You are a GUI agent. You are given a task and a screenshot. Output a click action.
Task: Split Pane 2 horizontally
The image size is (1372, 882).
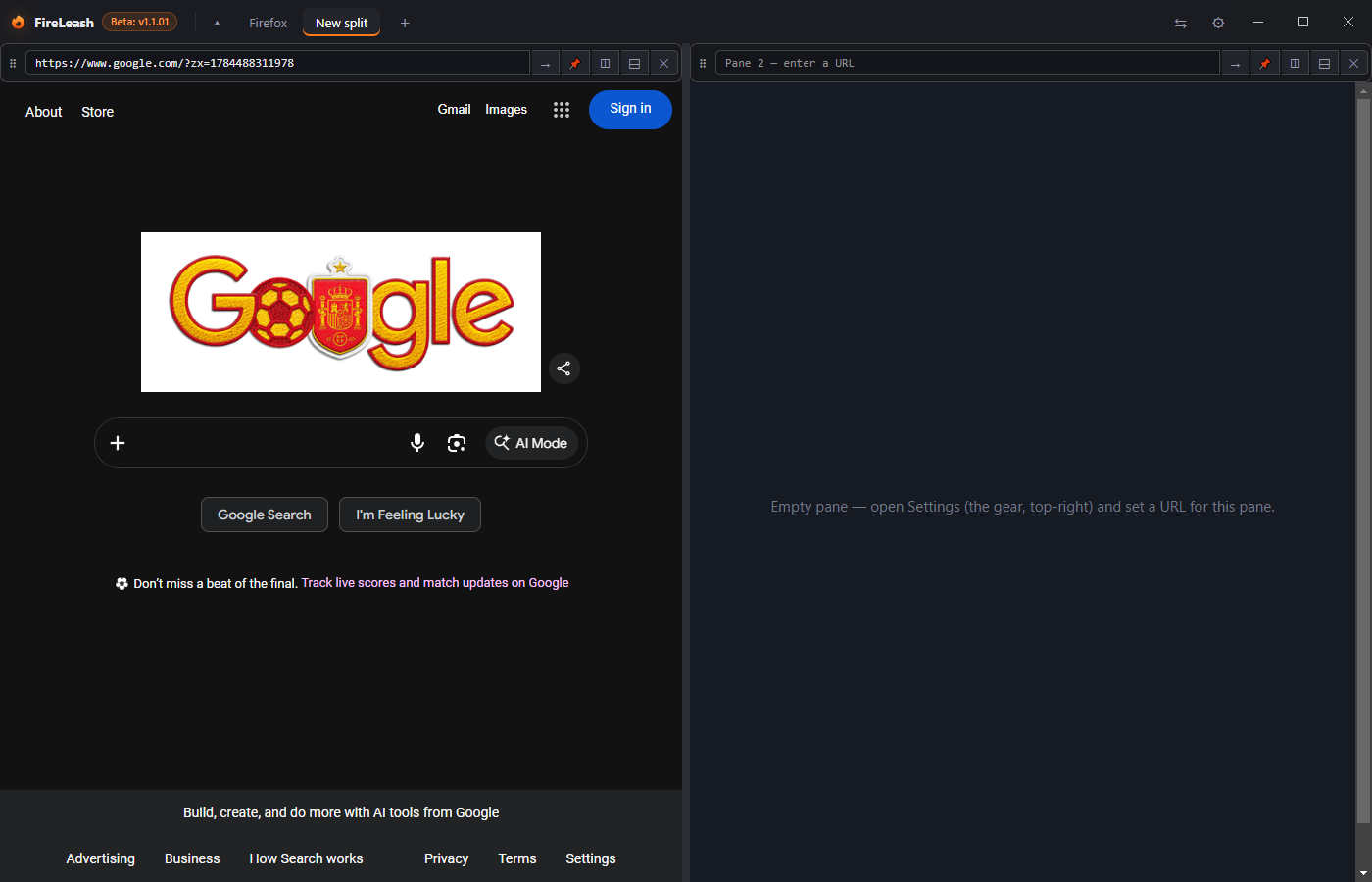[1324, 63]
